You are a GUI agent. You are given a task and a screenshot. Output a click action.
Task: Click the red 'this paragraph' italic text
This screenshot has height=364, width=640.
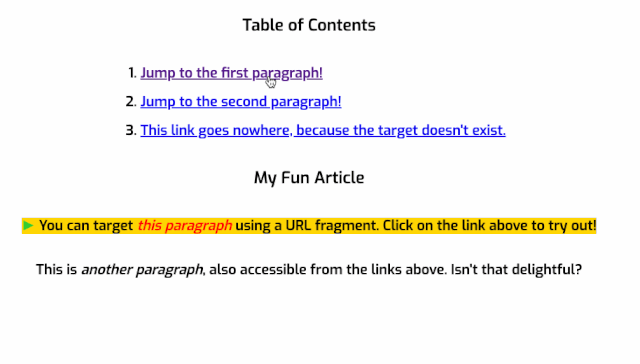(x=184, y=226)
